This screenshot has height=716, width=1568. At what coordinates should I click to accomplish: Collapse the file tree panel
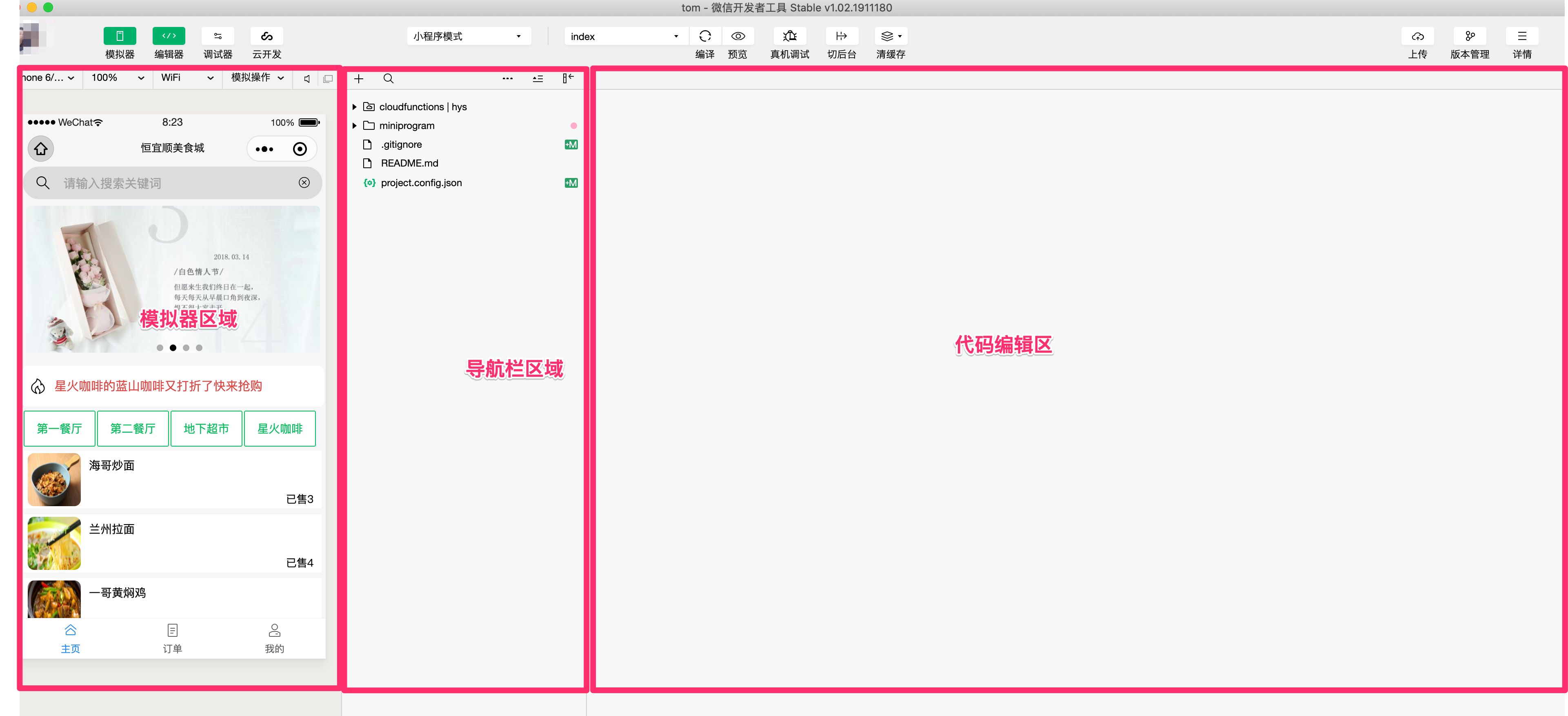[568, 78]
